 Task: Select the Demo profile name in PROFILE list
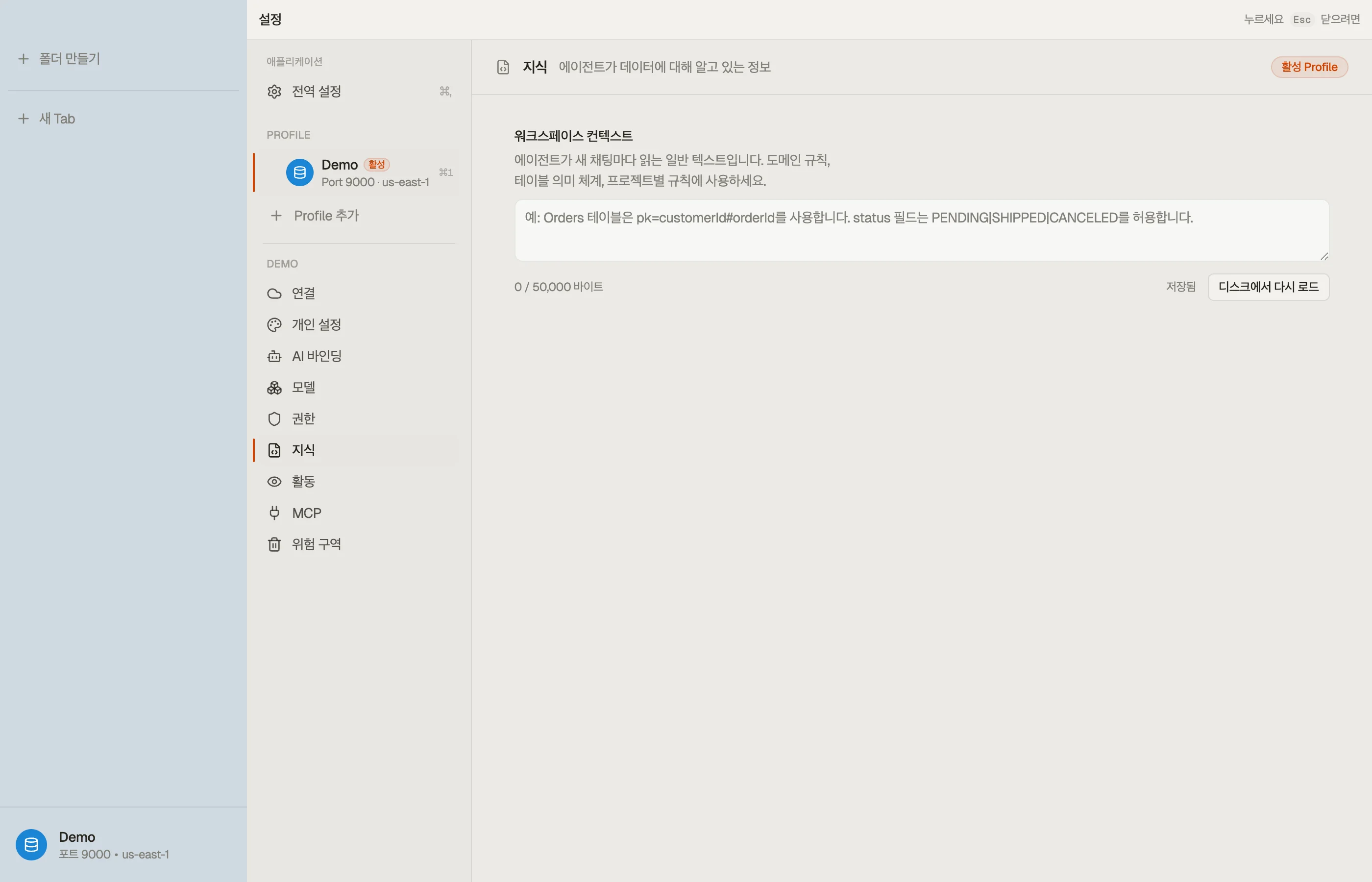coord(340,165)
